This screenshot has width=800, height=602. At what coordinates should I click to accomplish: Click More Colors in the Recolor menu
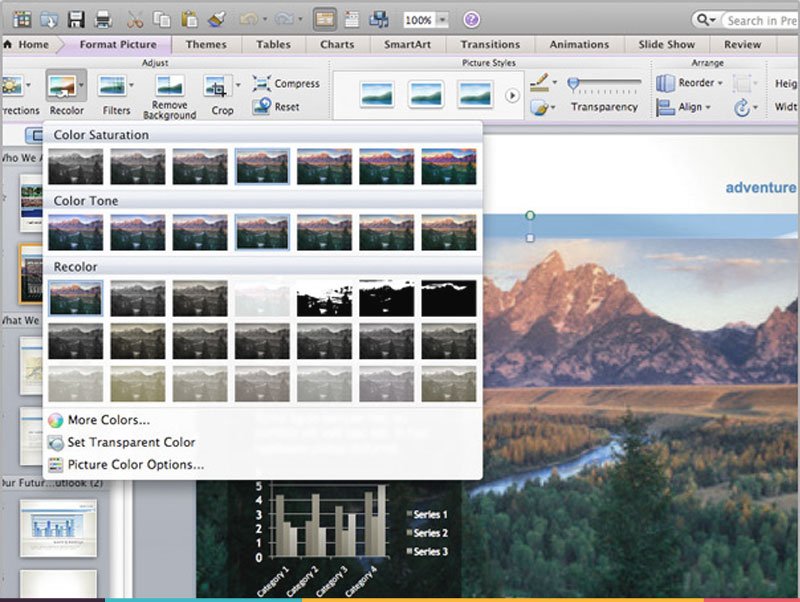point(104,420)
